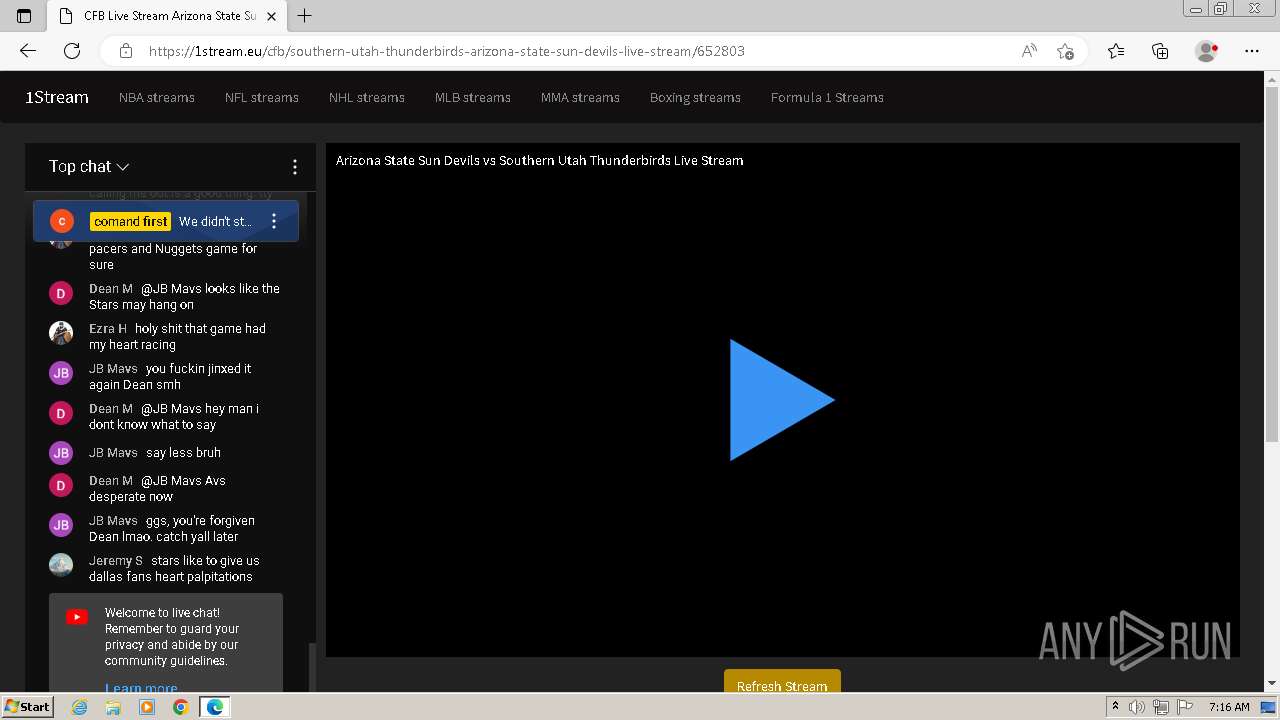This screenshot has width=1280, height=720.
Task: Open the volume speaker tray icon
Action: 1137,707
